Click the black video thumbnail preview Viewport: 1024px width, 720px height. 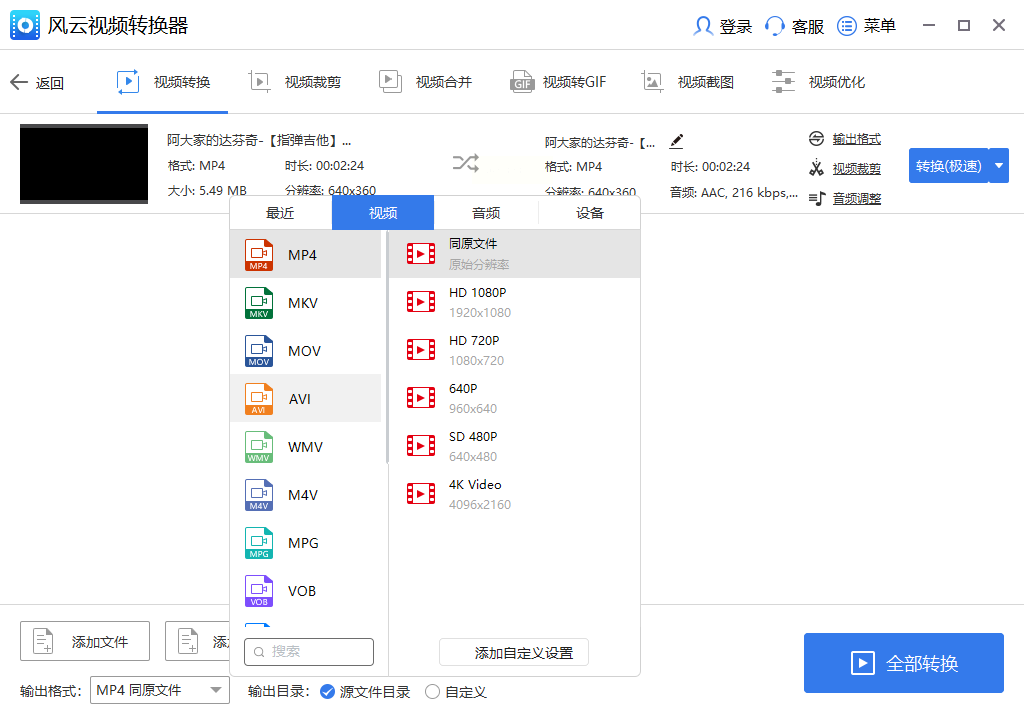click(x=84, y=164)
